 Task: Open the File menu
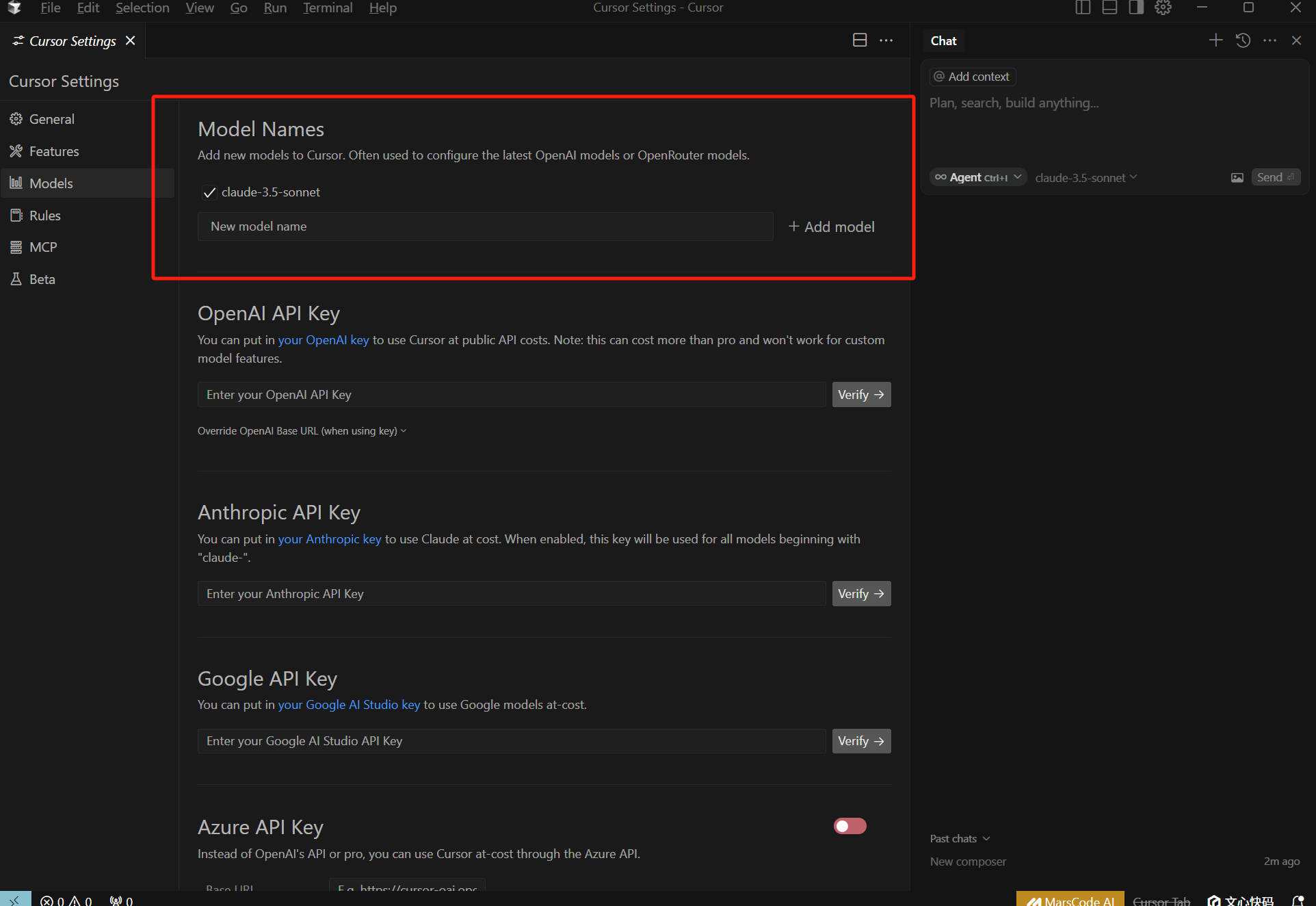[x=50, y=8]
